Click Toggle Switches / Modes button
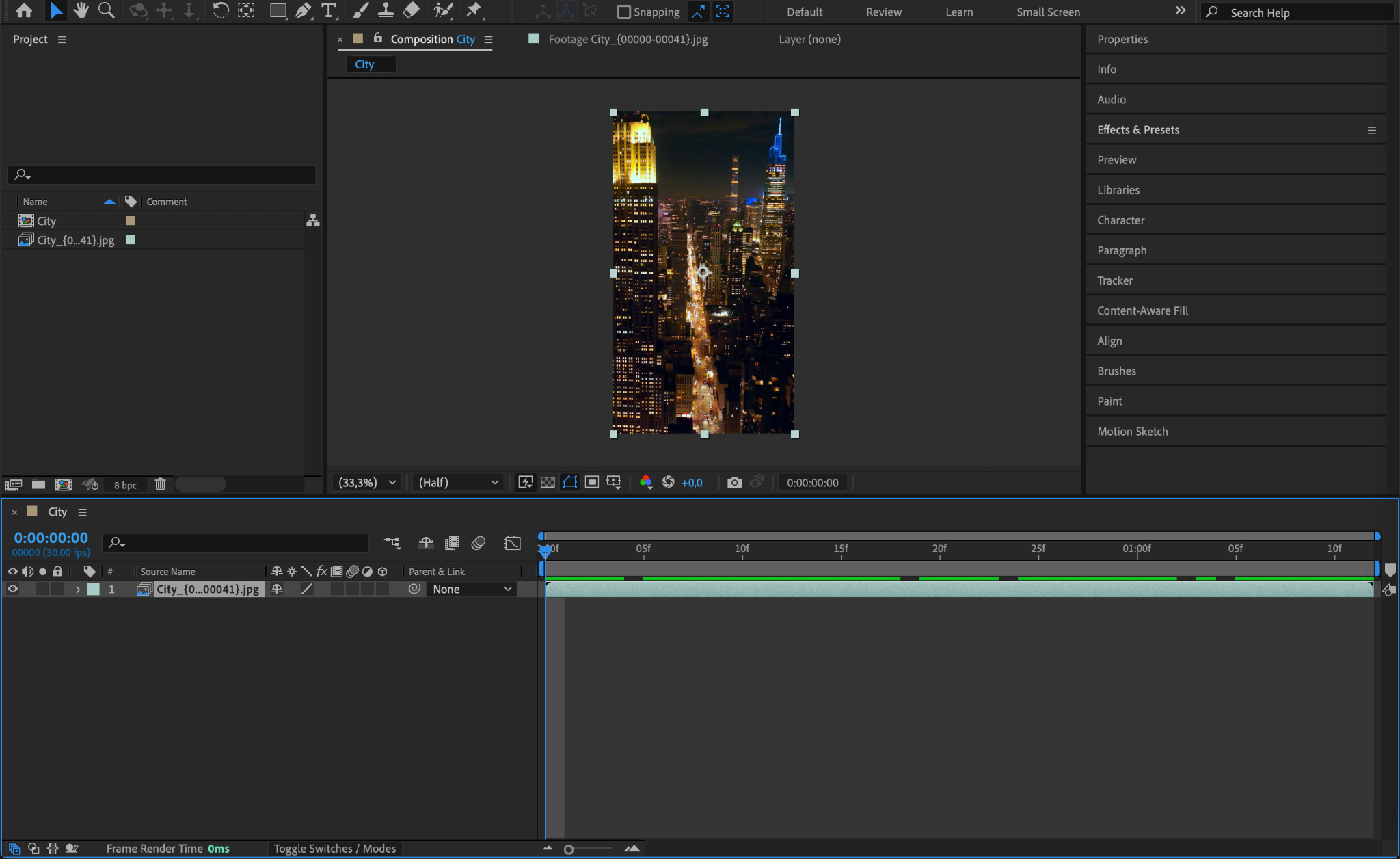The width and height of the screenshot is (1400, 859). tap(334, 848)
